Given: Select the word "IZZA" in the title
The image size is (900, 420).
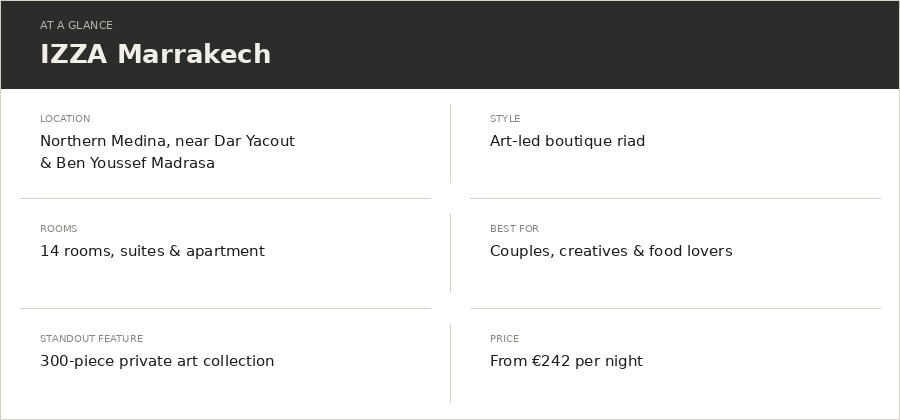Looking at the screenshot, I should [73, 54].
